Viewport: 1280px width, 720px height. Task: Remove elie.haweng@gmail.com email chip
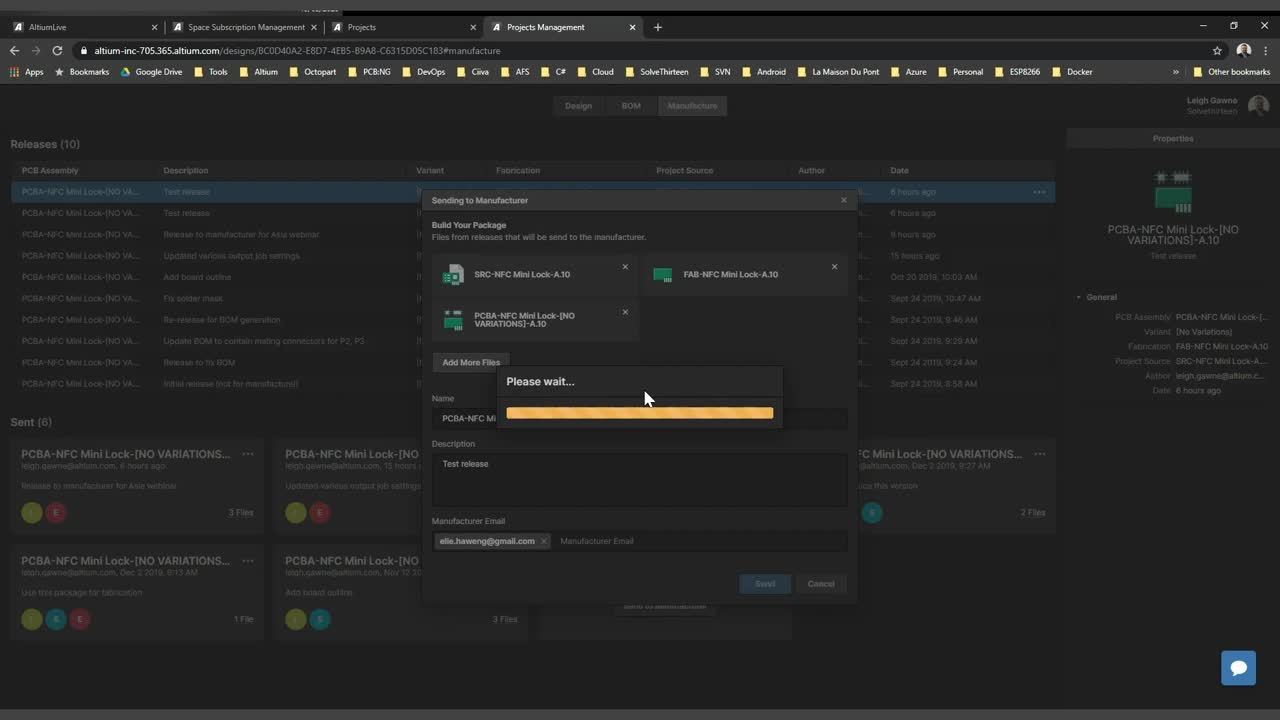click(543, 541)
